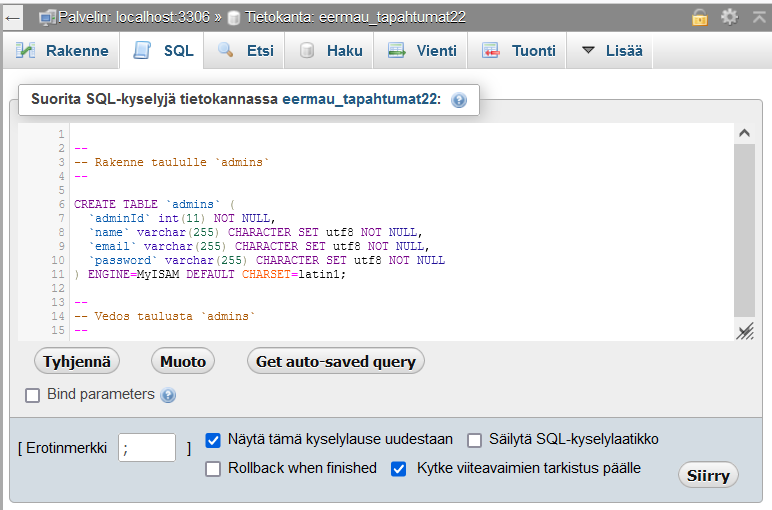
Task: Collapse the top panel with the double-chevron icon
Action: pos(757,17)
